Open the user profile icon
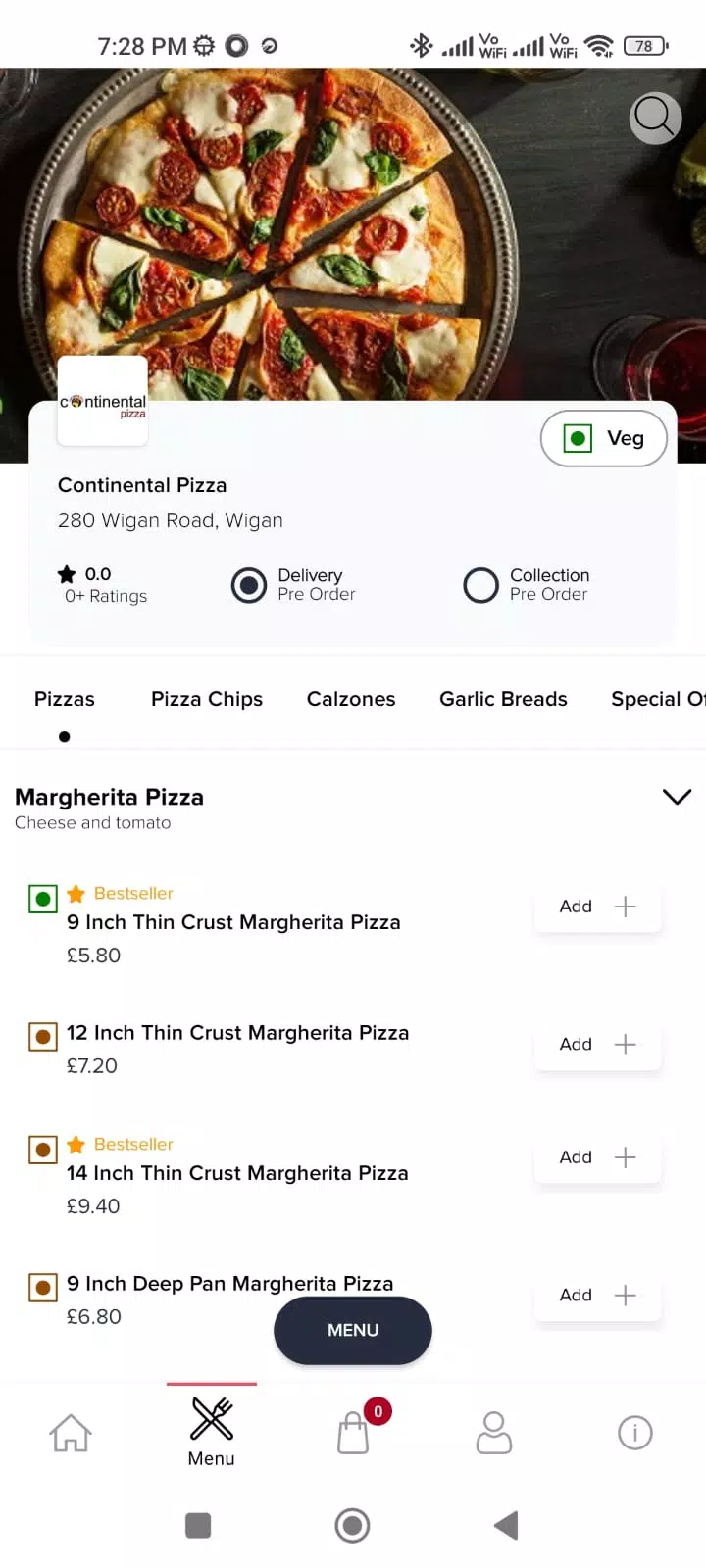Screen dimensions: 706x1568 [x=494, y=1433]
